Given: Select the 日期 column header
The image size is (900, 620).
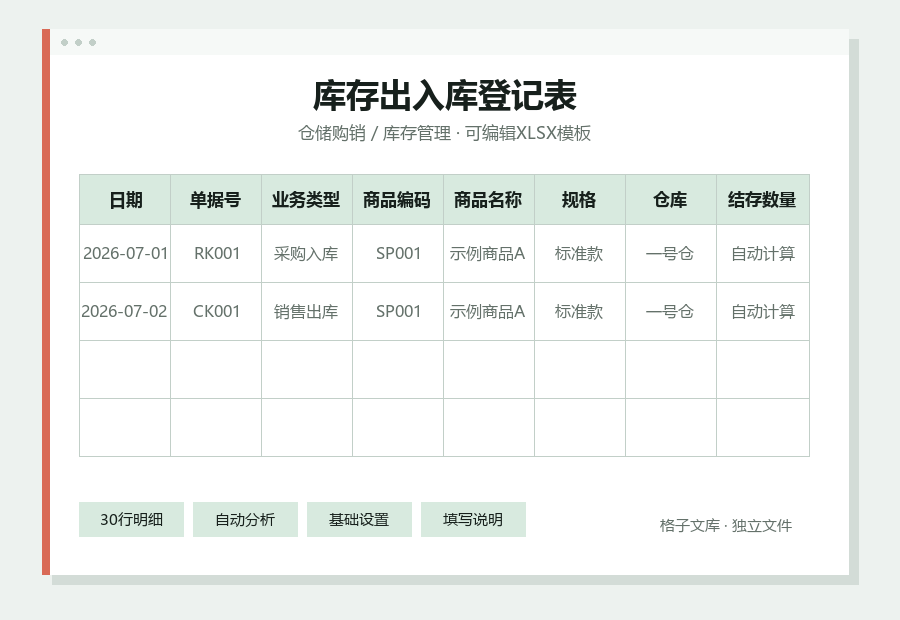Looking at the screenshot, I should tap(125, 200).
